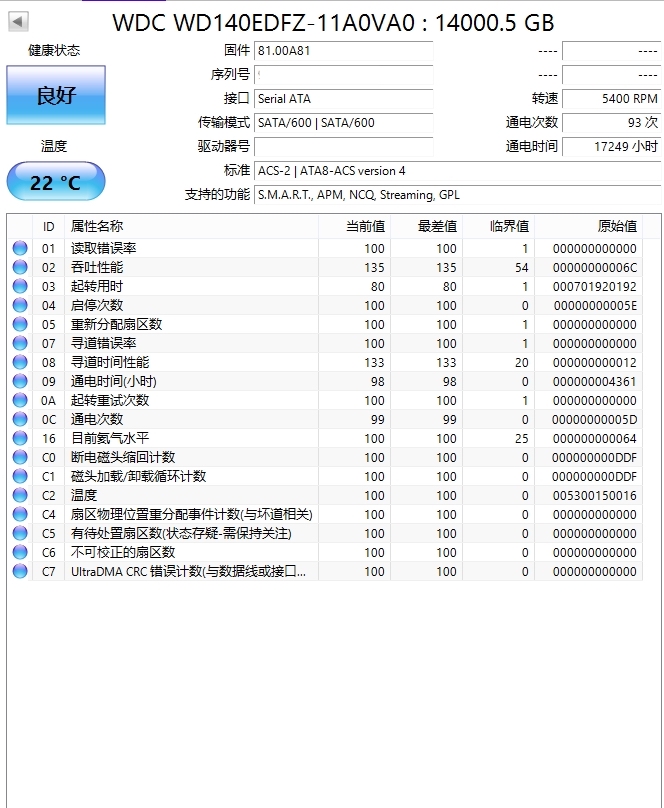The image size is (664, 808).
Task: Click the 22 °C temperature button
Action: [56, 181]
